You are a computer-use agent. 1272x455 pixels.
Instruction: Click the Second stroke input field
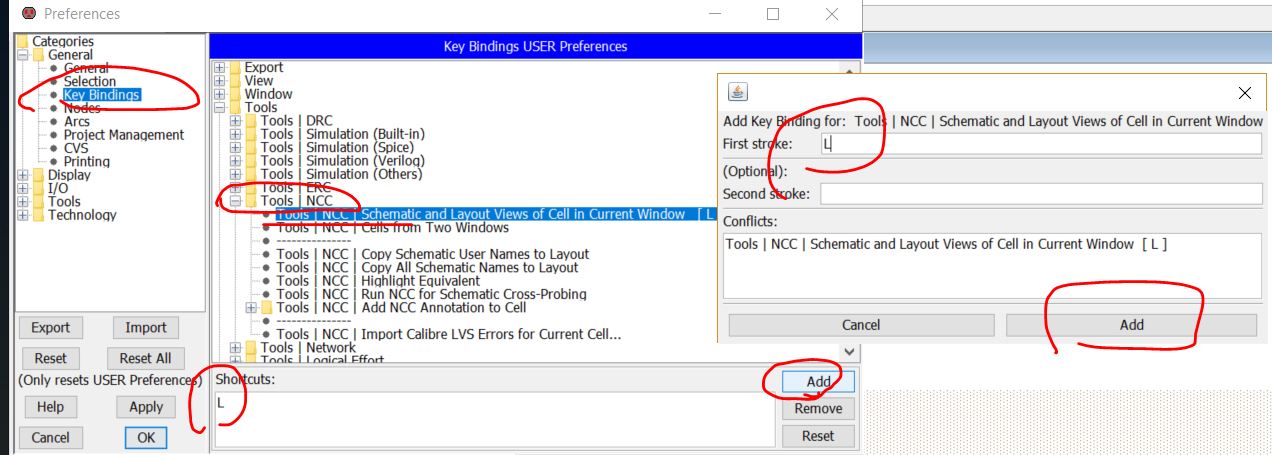coord(1038,194)
